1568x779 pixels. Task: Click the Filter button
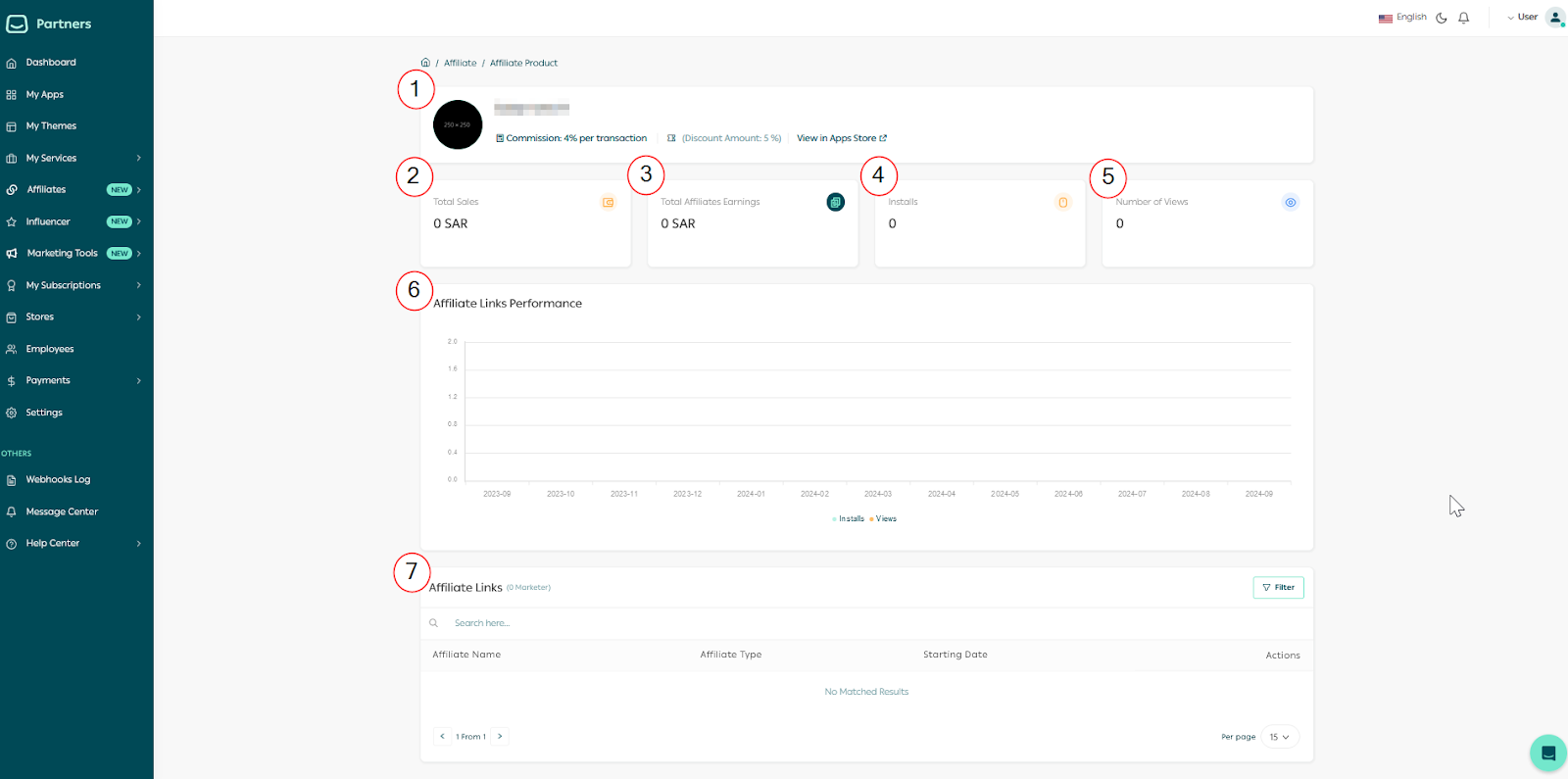[1278, 588]
